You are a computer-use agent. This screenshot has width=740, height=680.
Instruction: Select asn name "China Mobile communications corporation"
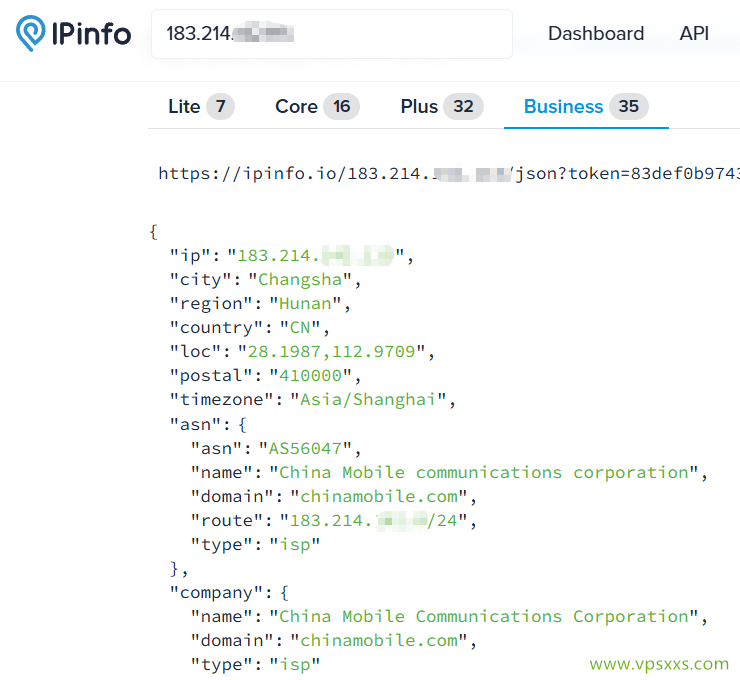[x=484, y=472]
